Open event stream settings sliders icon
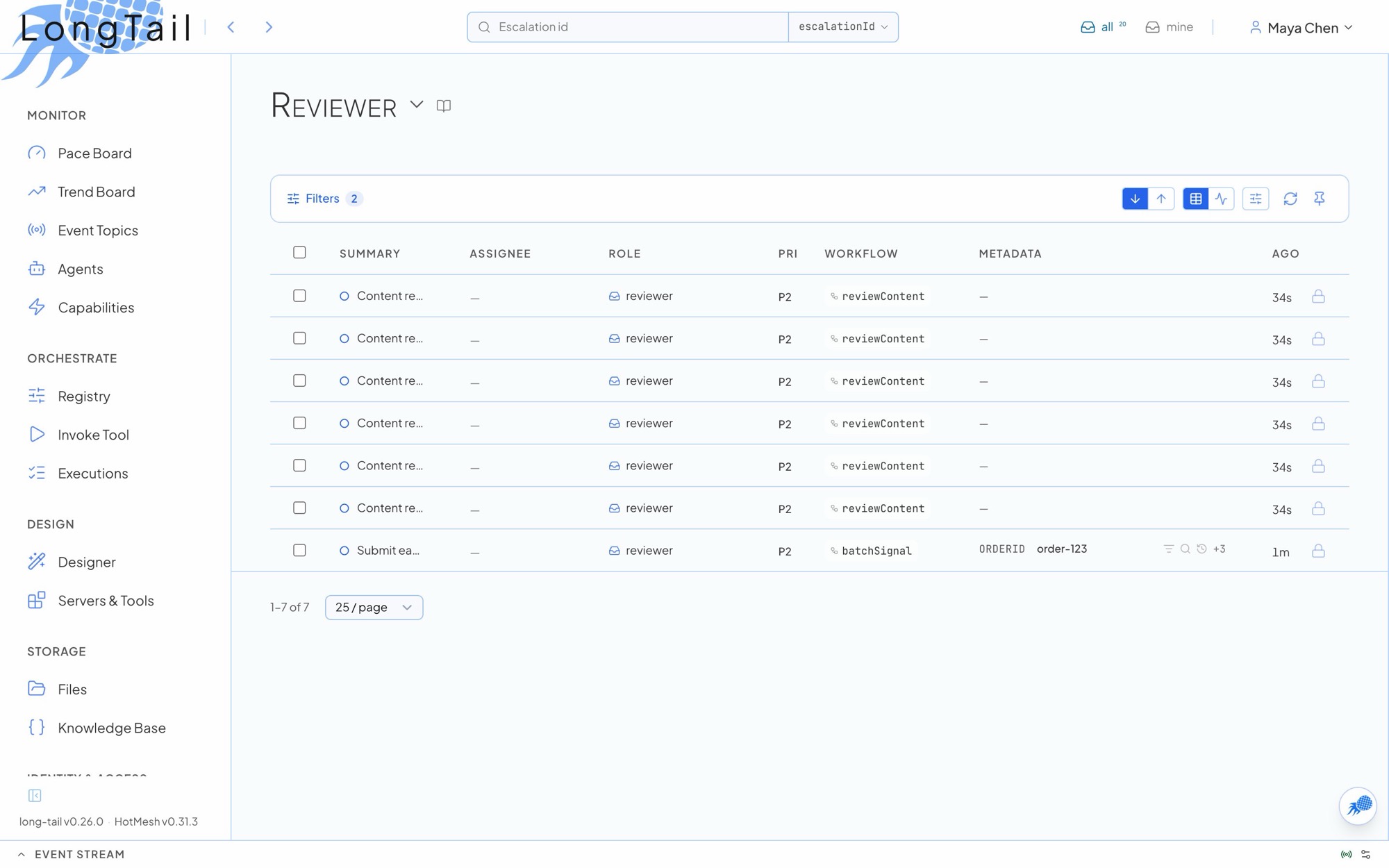This screenshot has height=868, width=1389. [x=1366, y=855]
